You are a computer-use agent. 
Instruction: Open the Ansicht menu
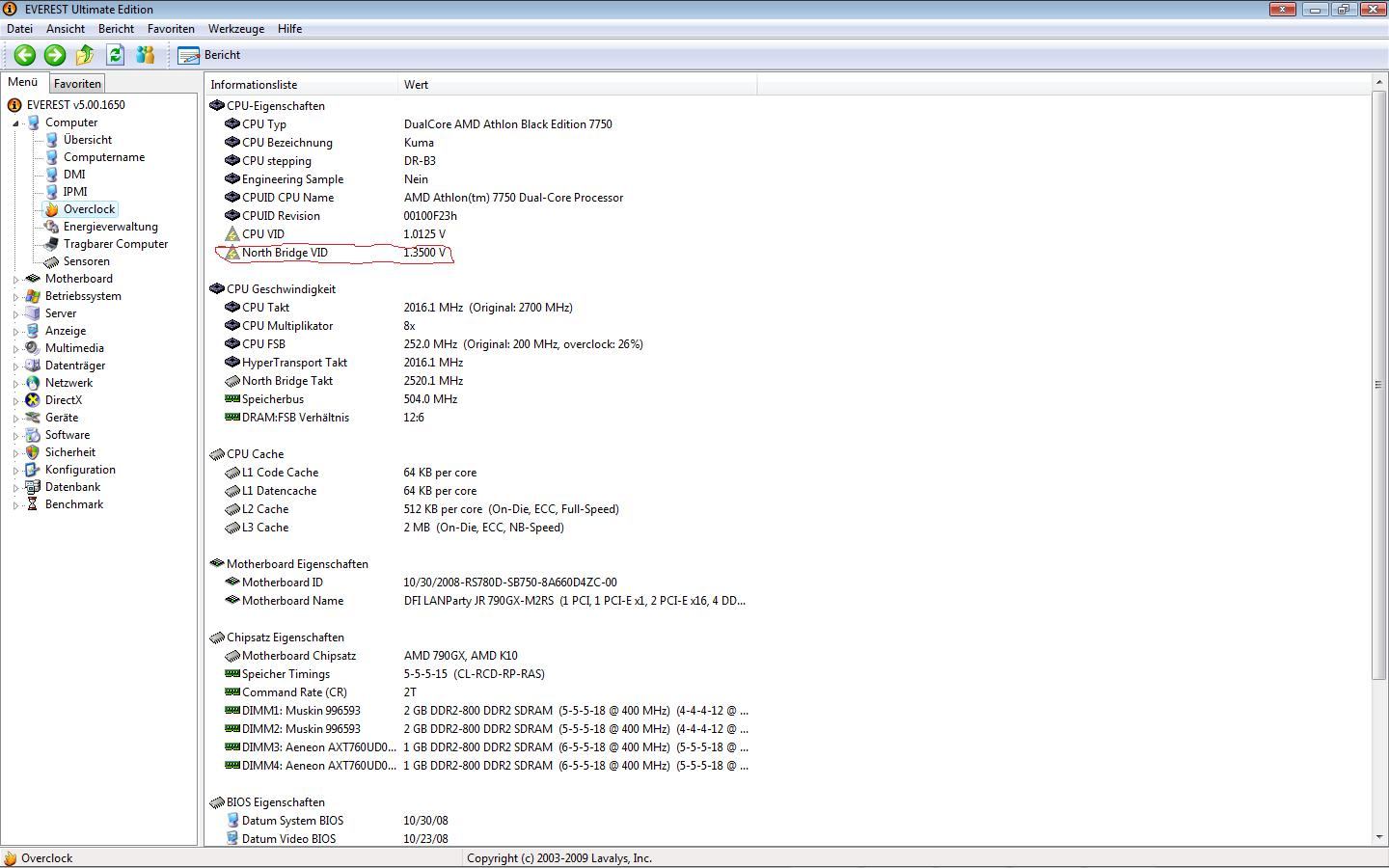(x=66, y=29)
